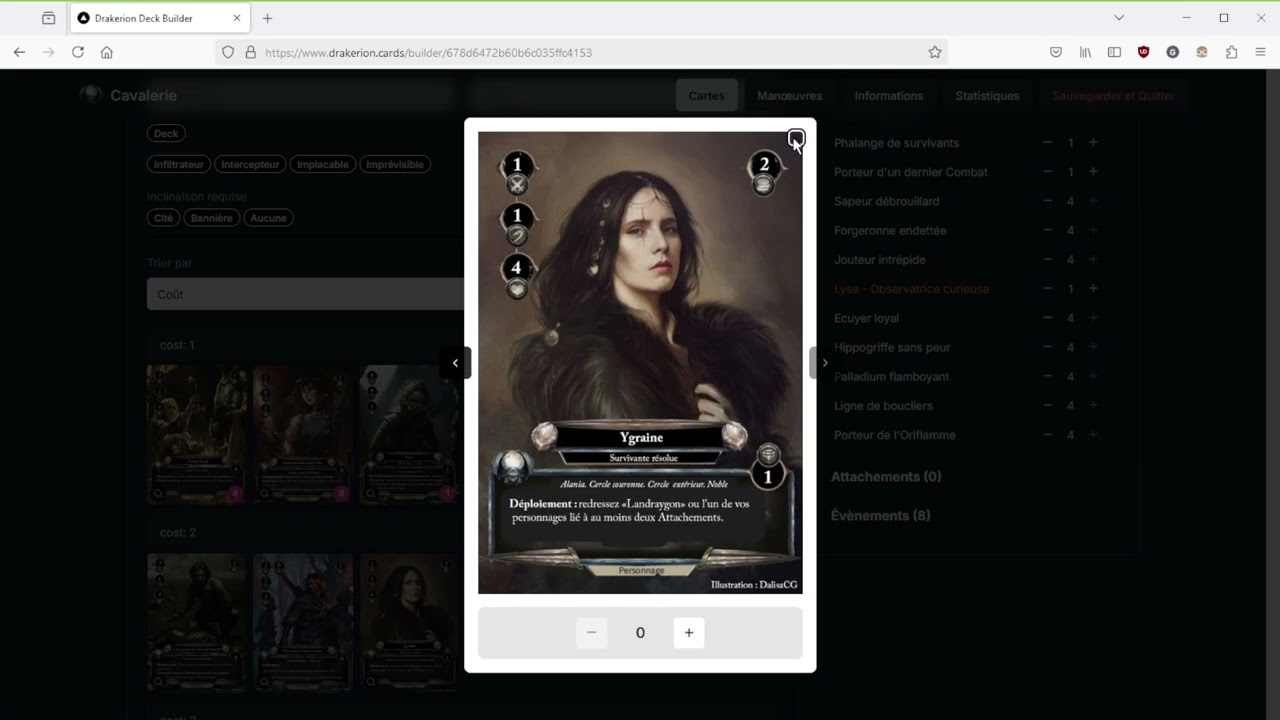Toggle the Cité inclination filter

(x=164, y=218)
